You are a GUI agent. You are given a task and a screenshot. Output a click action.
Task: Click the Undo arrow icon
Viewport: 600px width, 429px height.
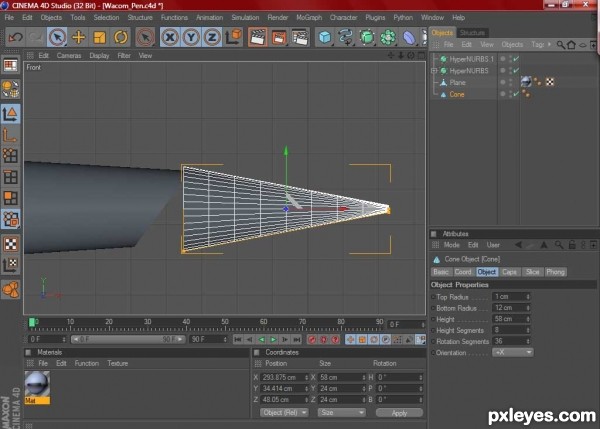point(16,37)
